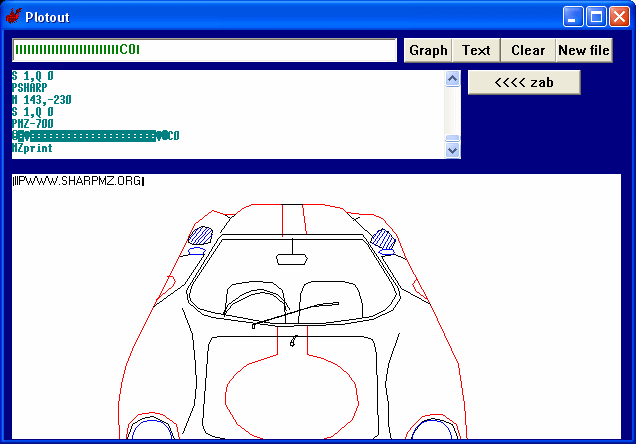Click the '<<<< zab' button

click(524, 82)
